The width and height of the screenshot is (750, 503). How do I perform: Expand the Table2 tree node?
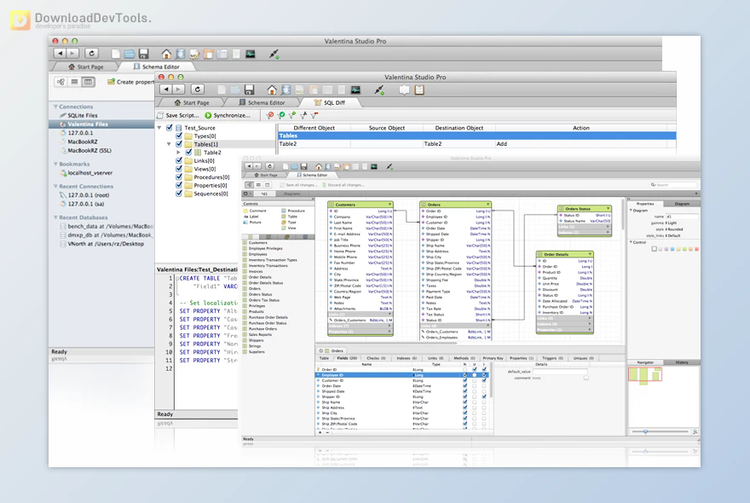(x=178, y=152)
